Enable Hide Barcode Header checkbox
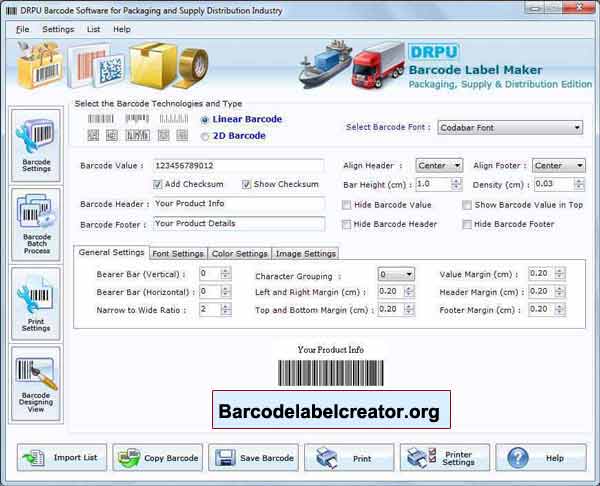 tap(346, 224)
